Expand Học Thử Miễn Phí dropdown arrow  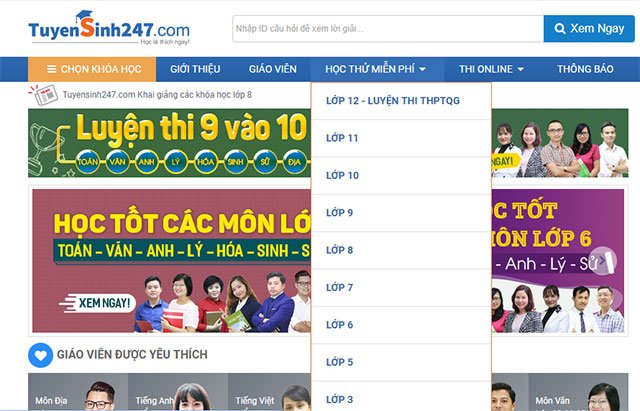coord(422,69)
